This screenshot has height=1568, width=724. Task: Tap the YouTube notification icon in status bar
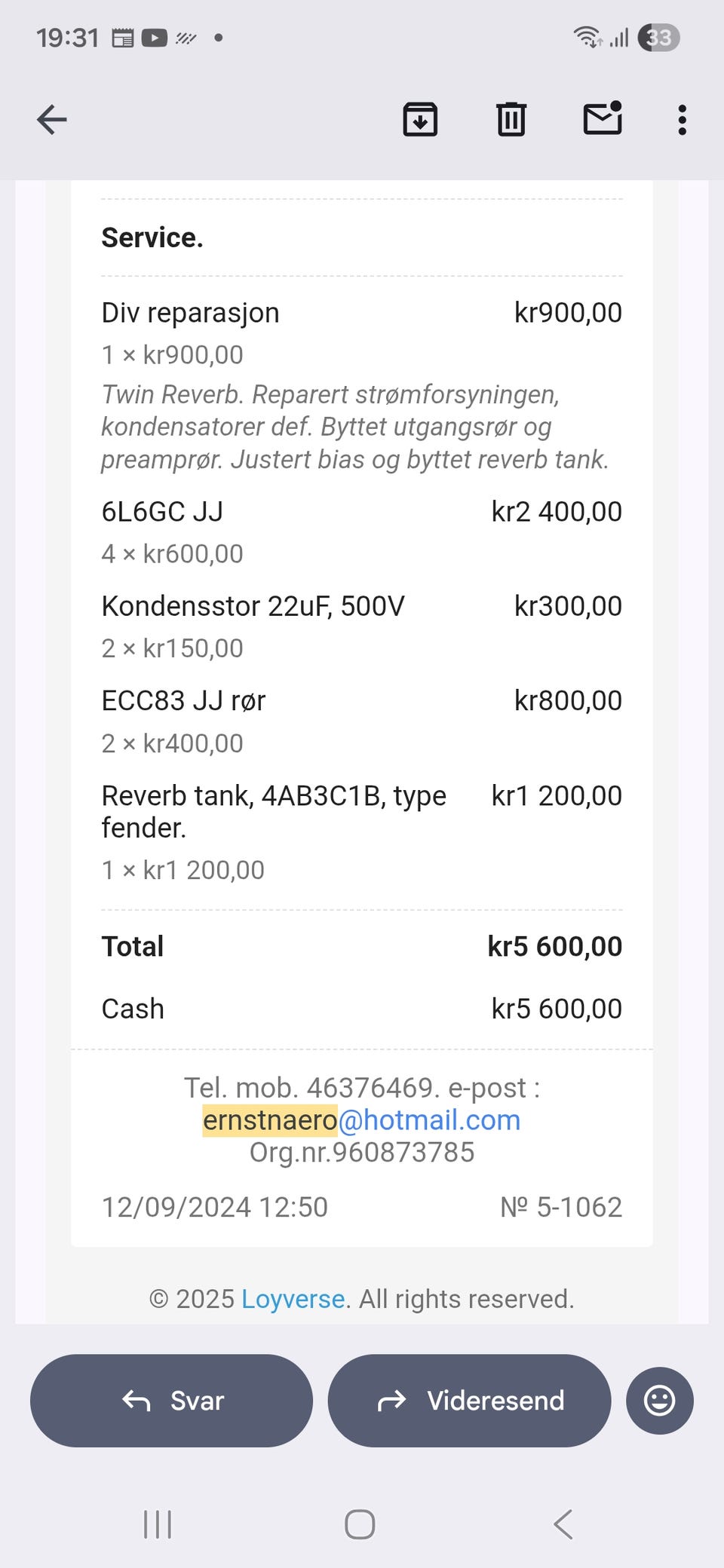pos(154,38)
